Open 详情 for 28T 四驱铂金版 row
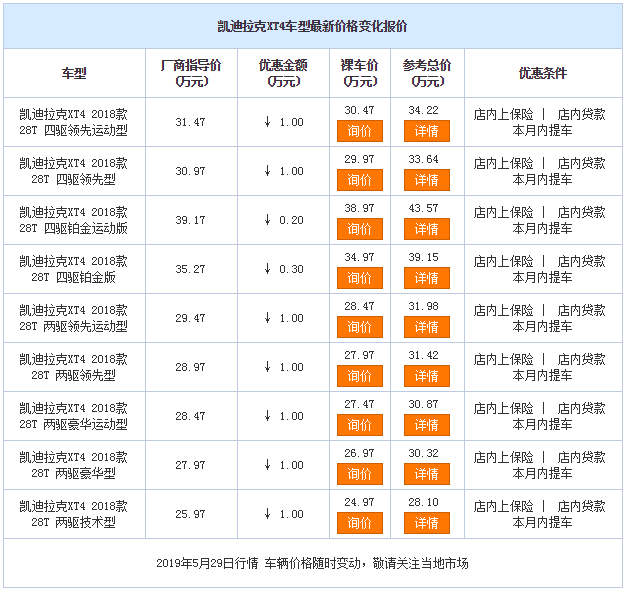This screenshot has width=626, height=592. tap(426, 278)
